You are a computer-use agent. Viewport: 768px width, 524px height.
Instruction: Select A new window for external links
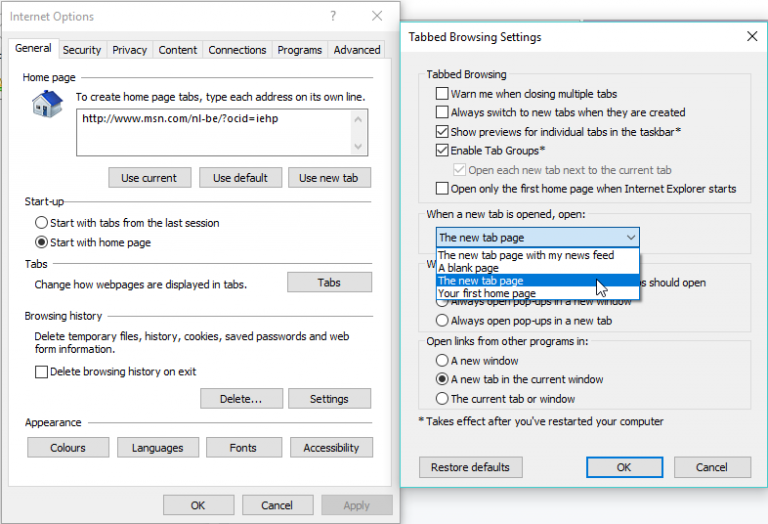click(x=442, y=360)
